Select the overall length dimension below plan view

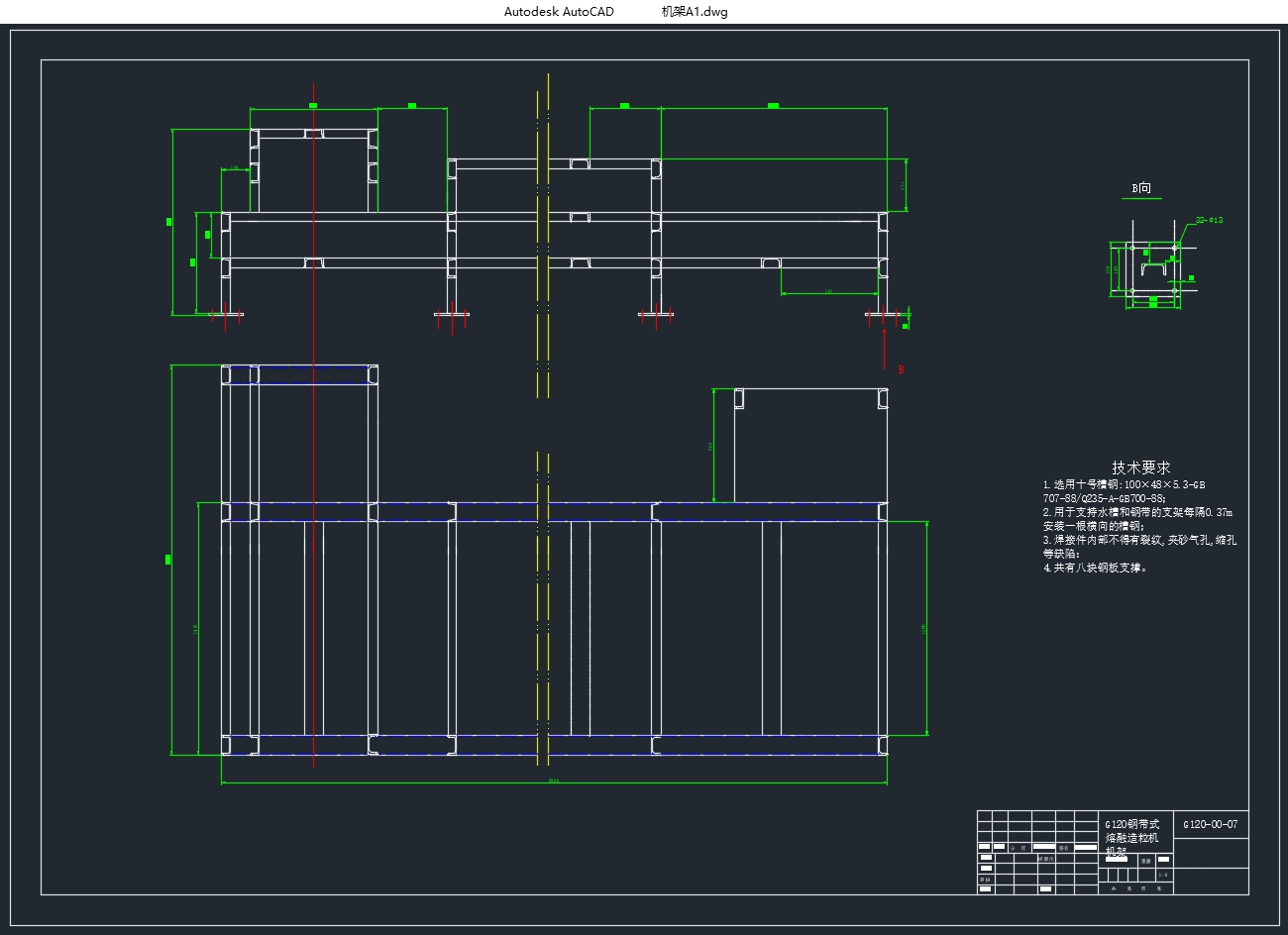(553, 782)
